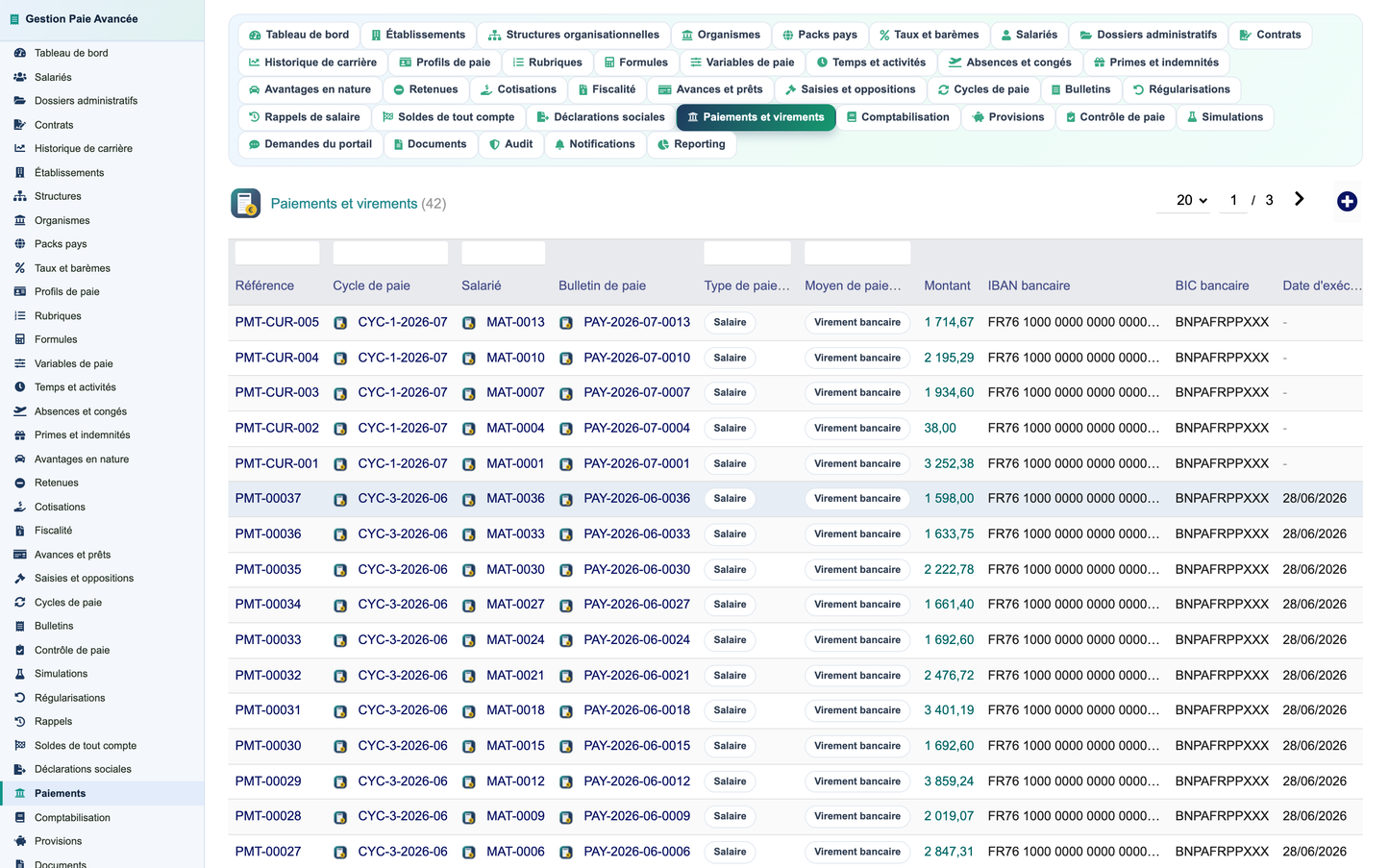This screenshot has height=868, width=1389.
Task: Click Structures sidebar hierarchy icon
Action: click(x=20, y=196)
